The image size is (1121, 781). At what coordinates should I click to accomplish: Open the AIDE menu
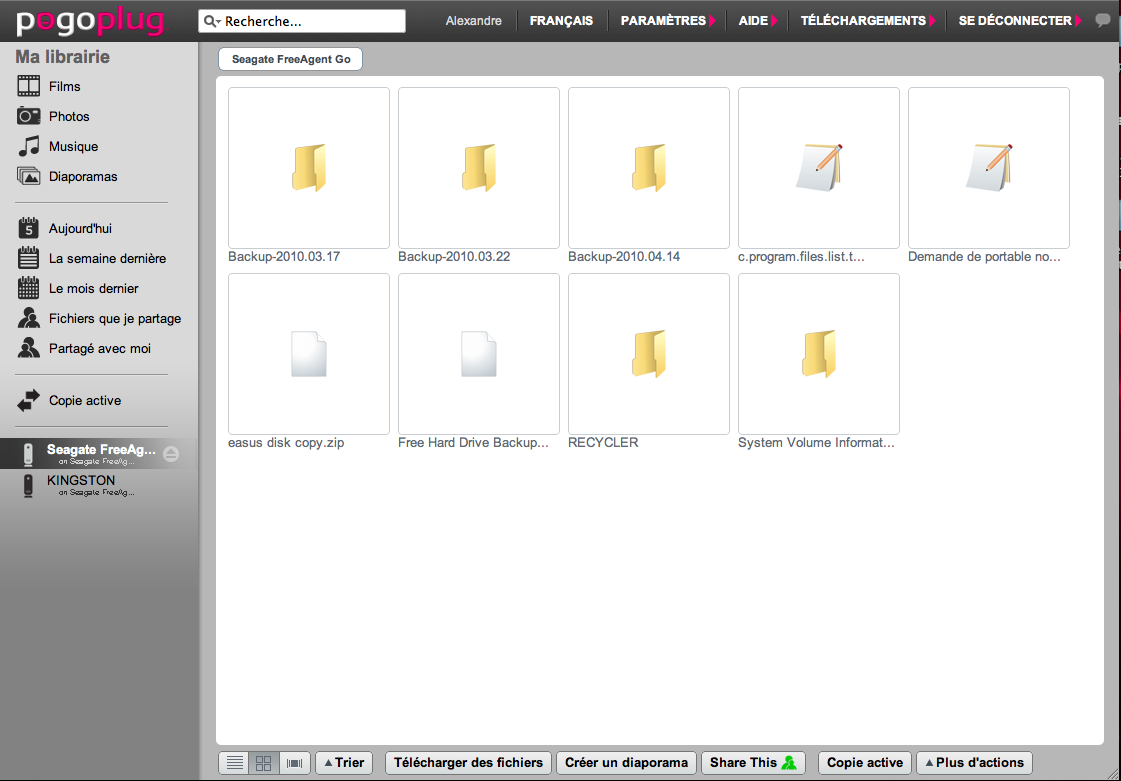tap(758, 21)
